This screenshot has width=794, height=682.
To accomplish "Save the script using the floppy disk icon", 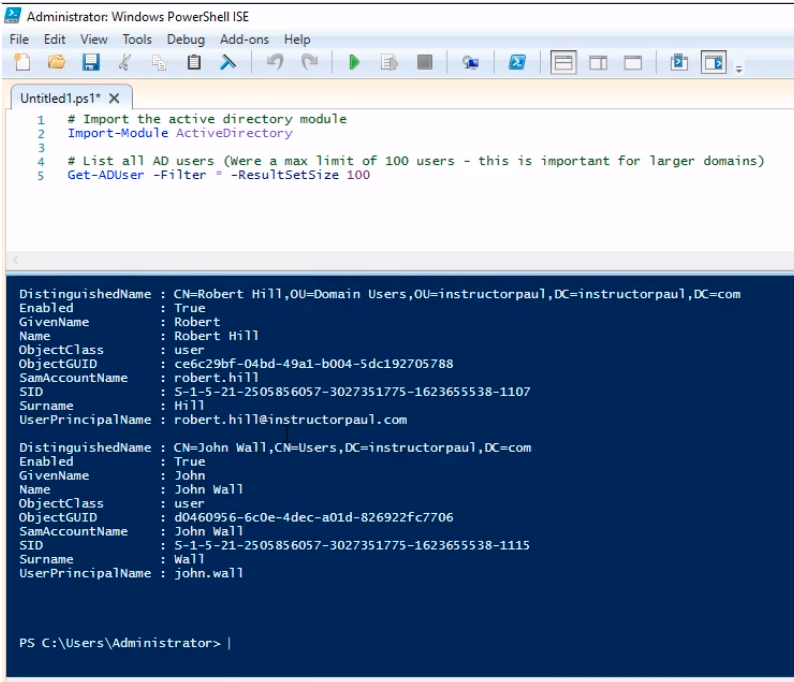I will click(90, 63).
